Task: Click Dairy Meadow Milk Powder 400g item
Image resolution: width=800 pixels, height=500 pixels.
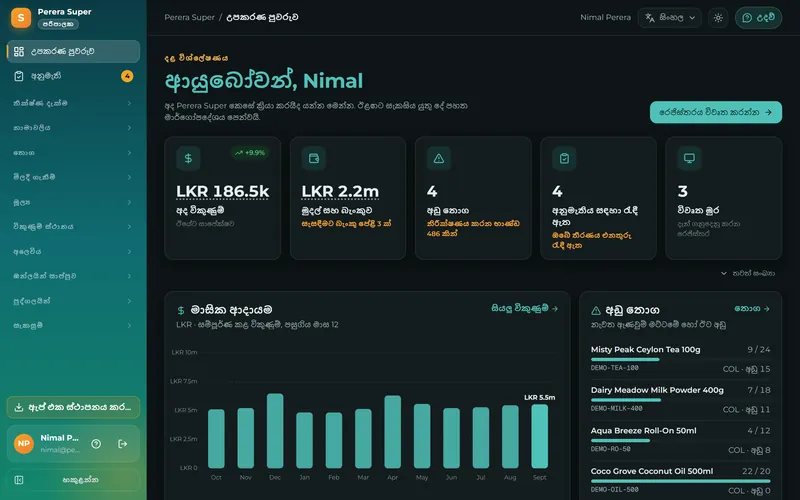Action: pyautogui.click(x=657, y=390)
